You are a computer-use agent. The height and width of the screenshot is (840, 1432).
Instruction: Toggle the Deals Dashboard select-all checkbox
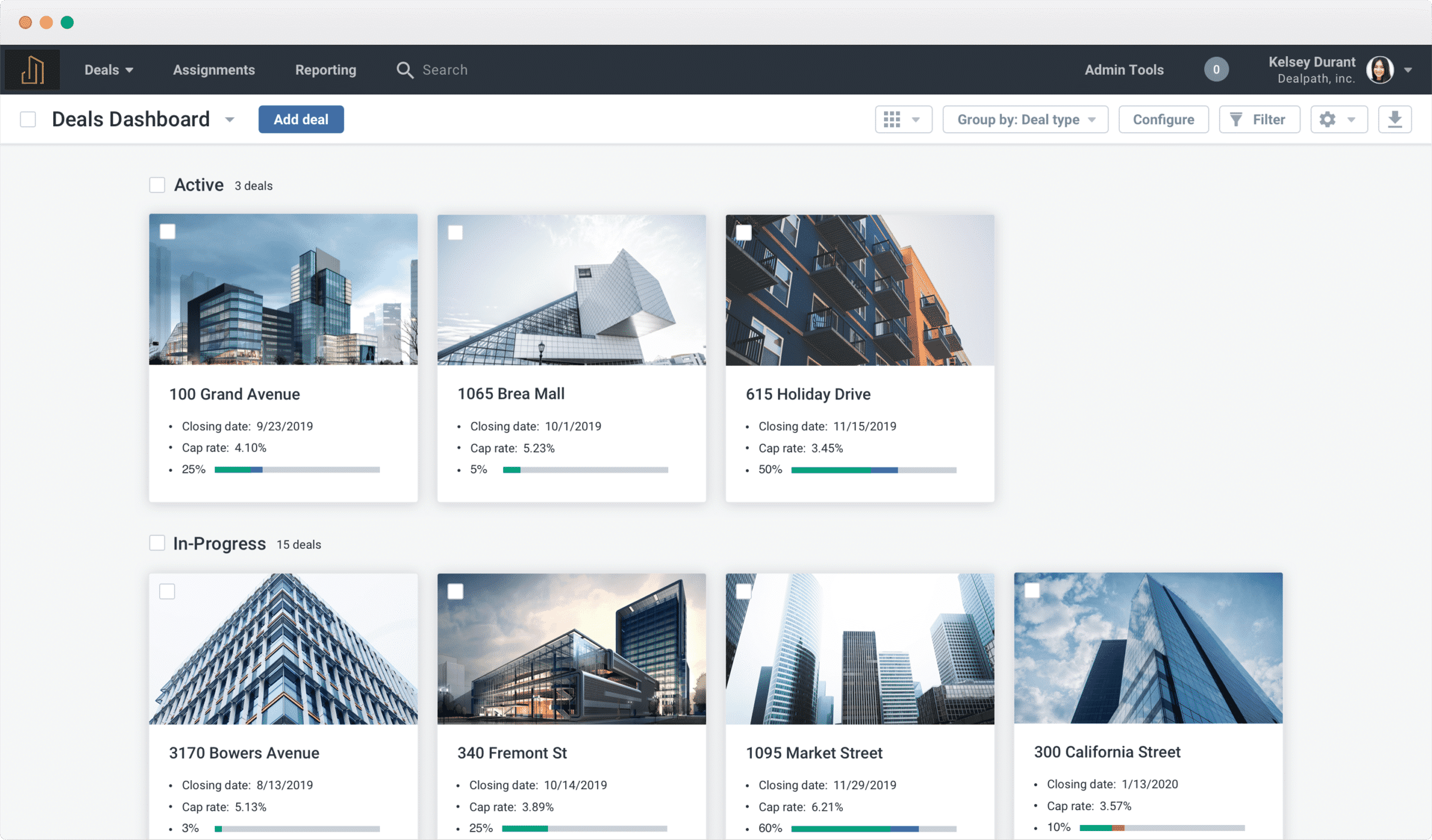point(28,120)
